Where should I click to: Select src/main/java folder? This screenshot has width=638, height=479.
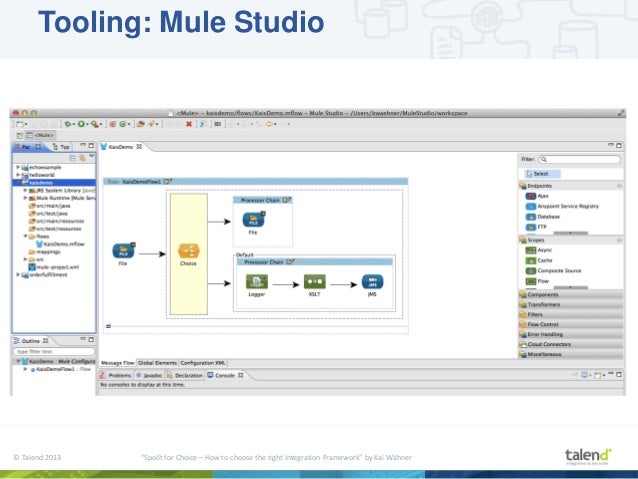49,206
